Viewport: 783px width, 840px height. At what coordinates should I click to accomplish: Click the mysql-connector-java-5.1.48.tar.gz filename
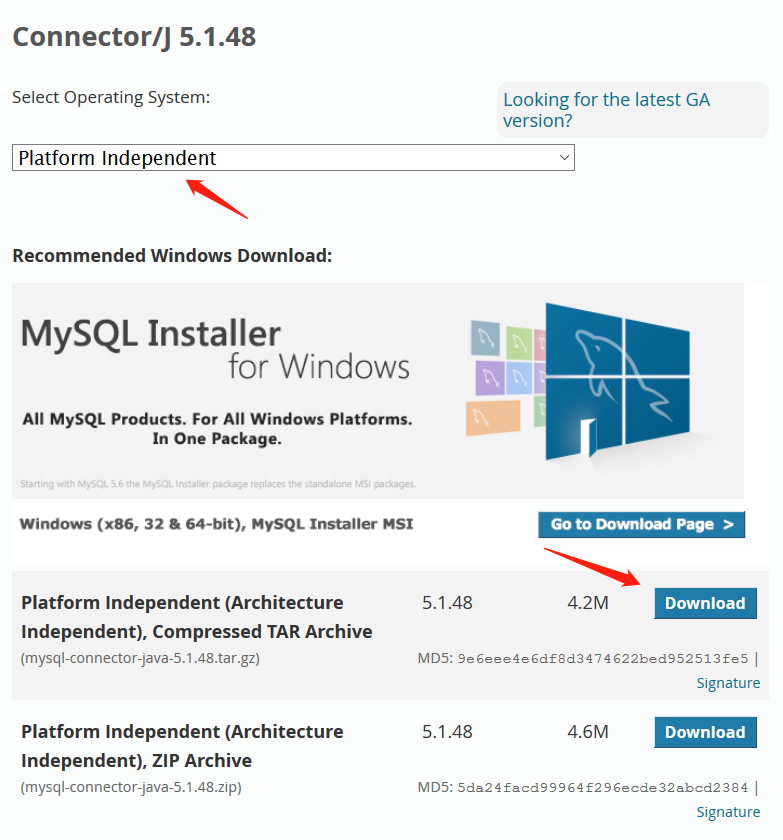click(140, 658)
